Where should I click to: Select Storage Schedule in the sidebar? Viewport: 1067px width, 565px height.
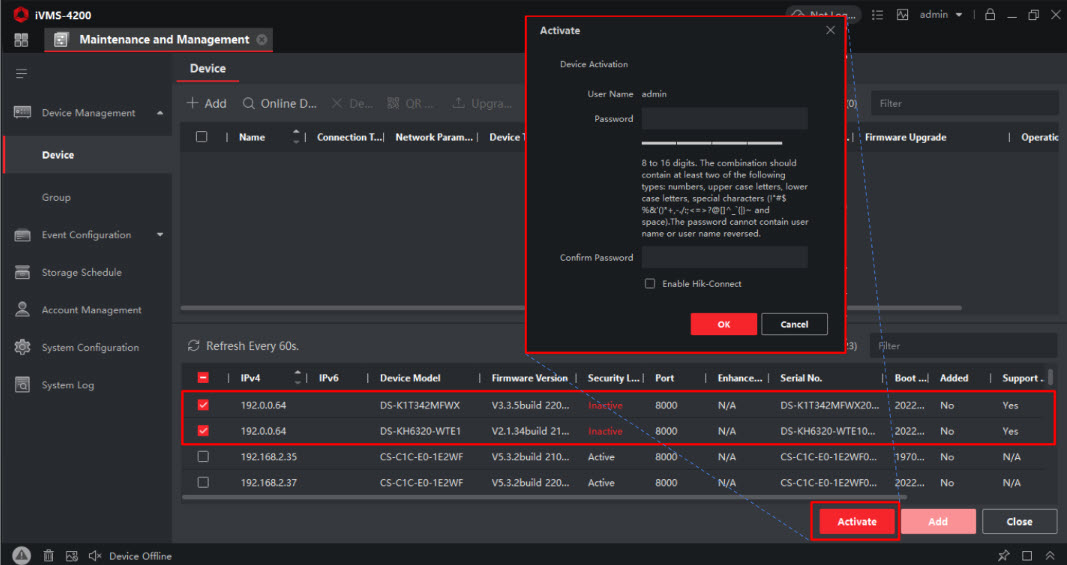click(81, 272)
